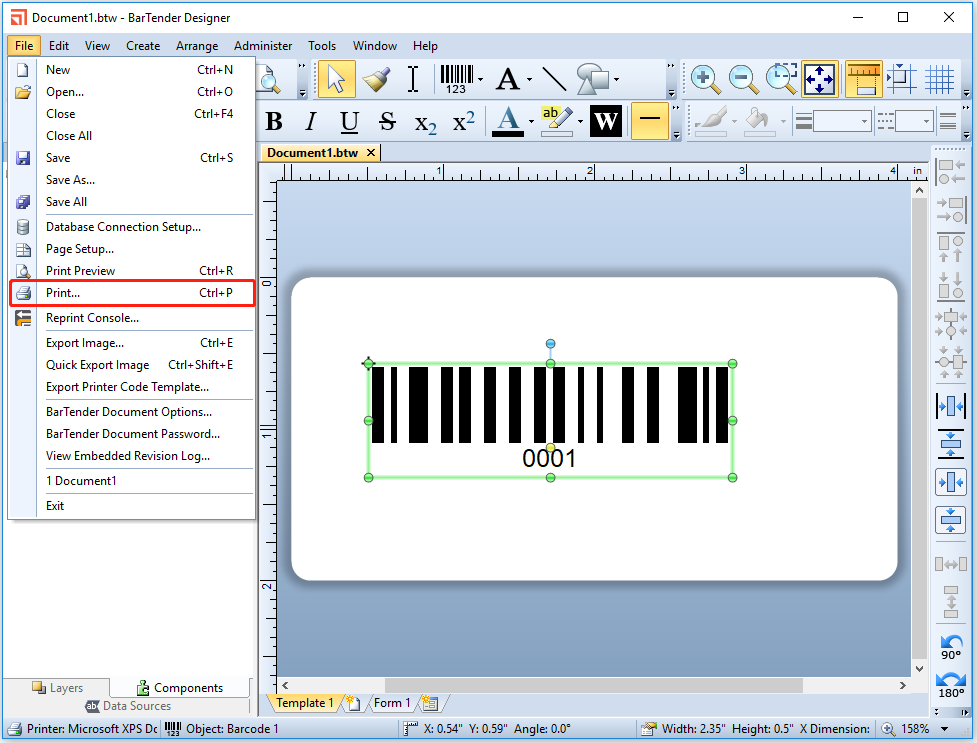The width and height of the screenshot is (977, 743).
Task: Click the line color brush swatch
Action: 711,121
